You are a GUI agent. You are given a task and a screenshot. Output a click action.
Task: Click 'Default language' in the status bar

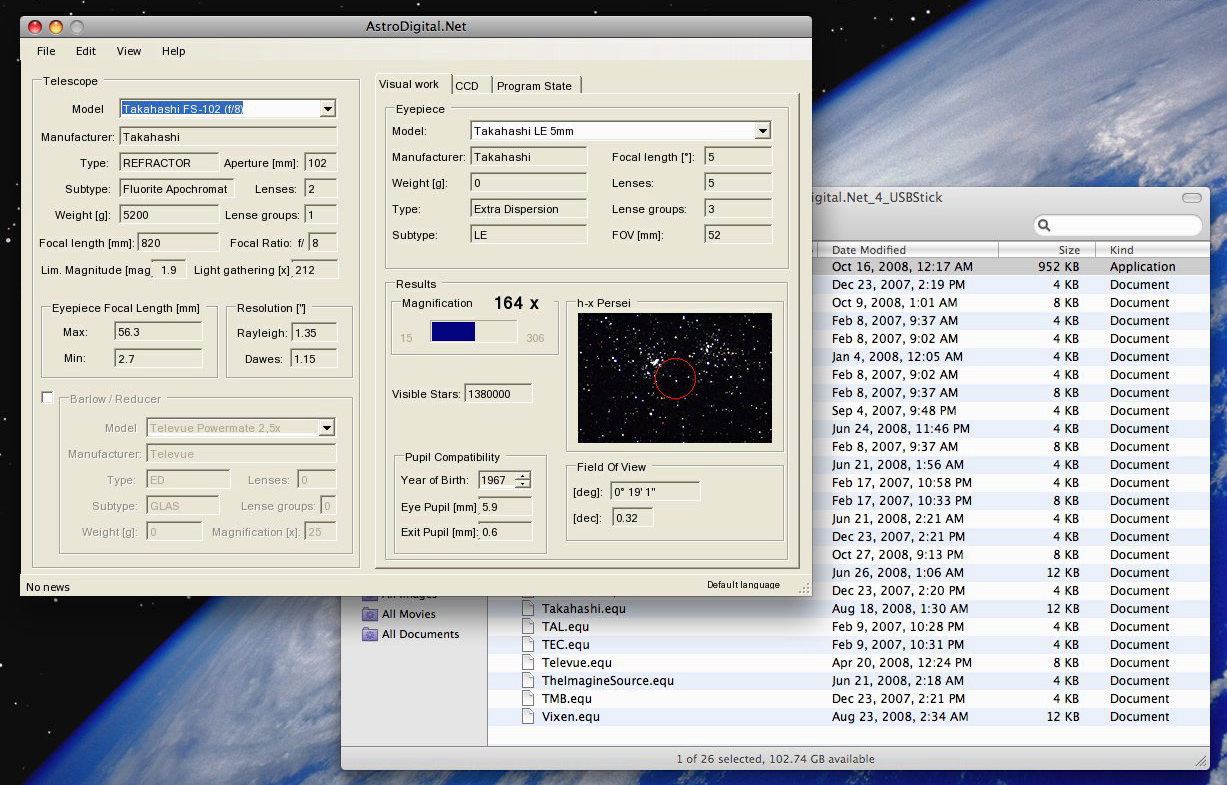(x=743, y=585)
